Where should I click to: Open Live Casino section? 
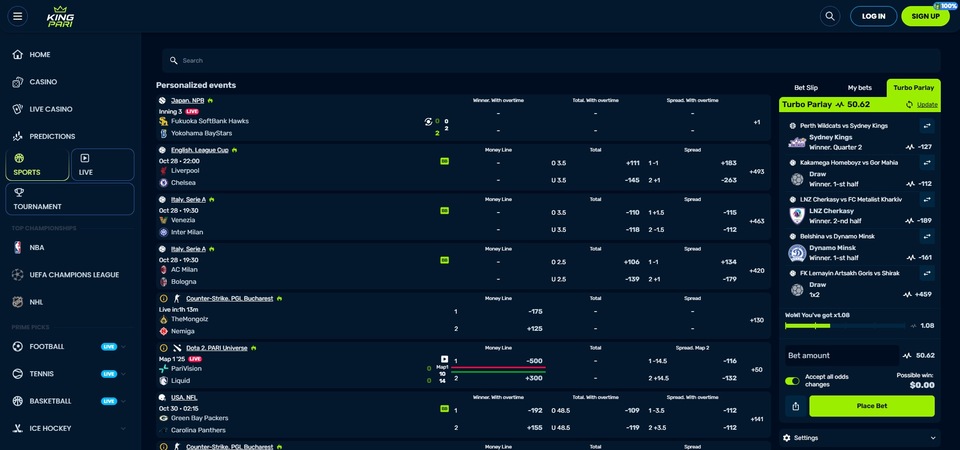tap(51, 109)
